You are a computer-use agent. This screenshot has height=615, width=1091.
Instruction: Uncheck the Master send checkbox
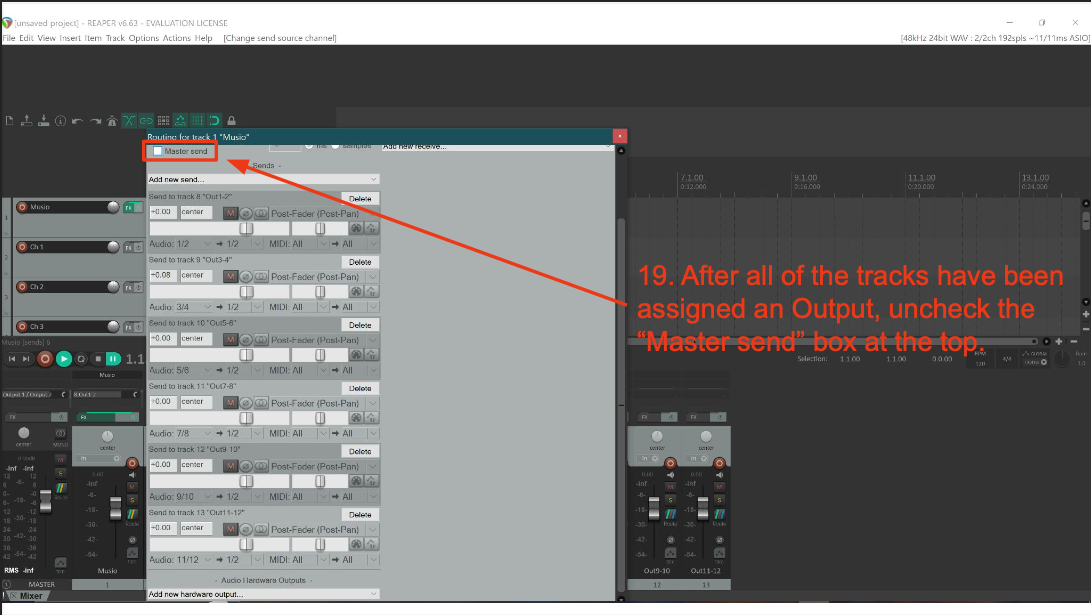[157, 151]
